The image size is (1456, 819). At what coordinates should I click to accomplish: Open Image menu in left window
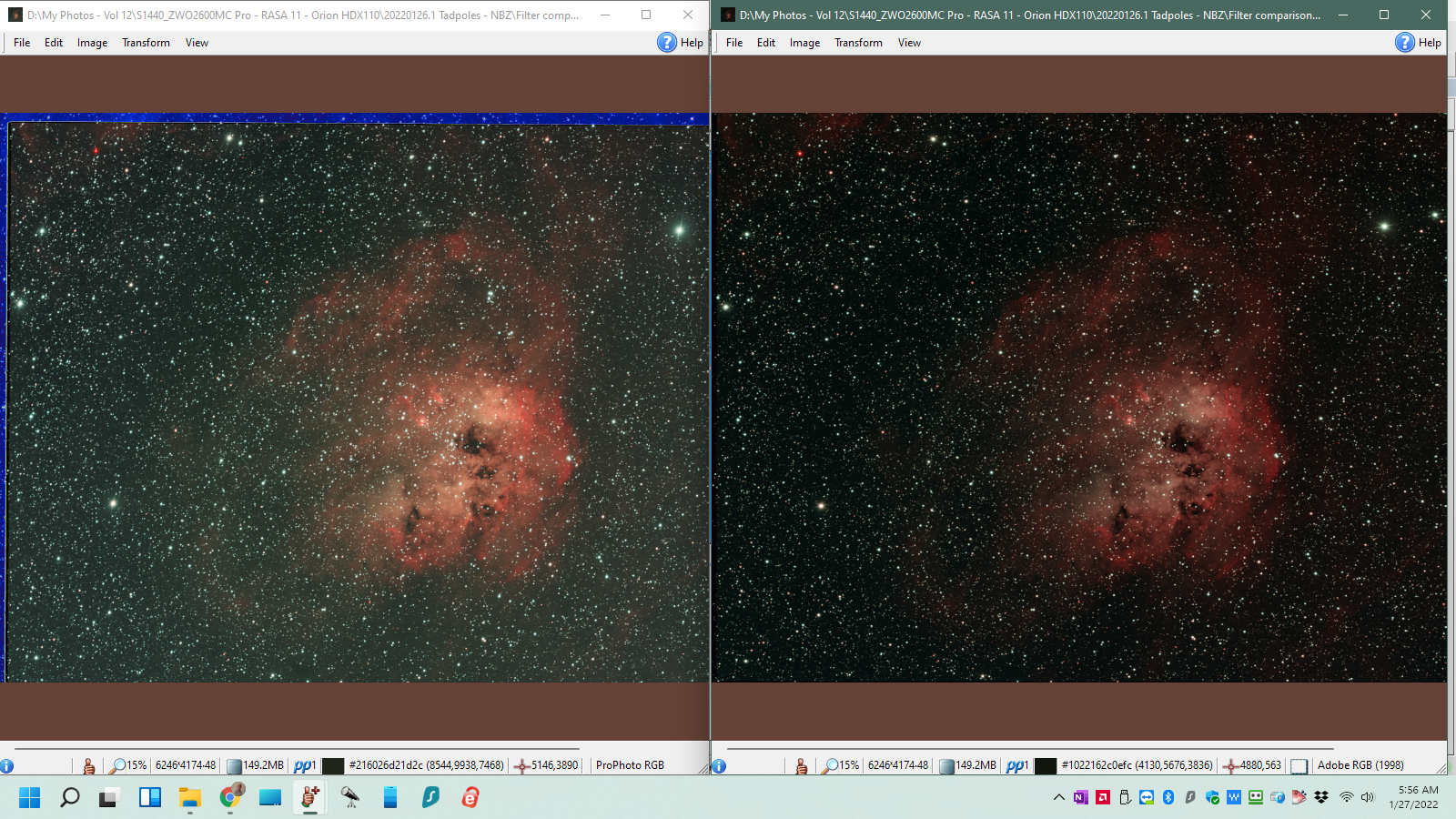(92, 43)
